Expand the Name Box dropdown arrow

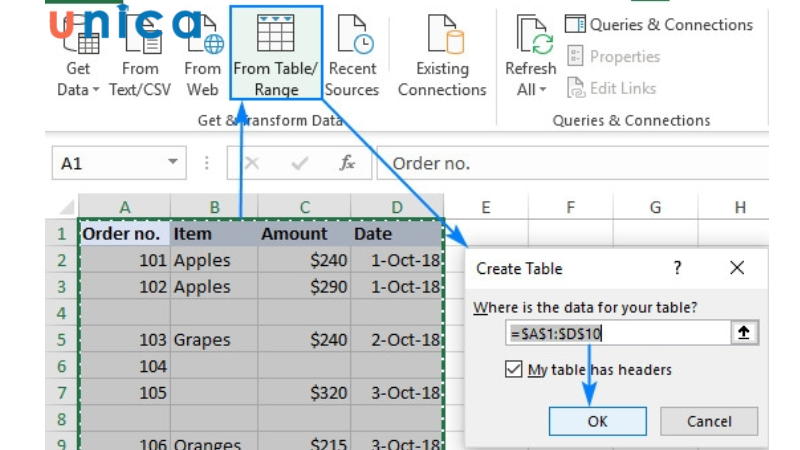(173, 163)
